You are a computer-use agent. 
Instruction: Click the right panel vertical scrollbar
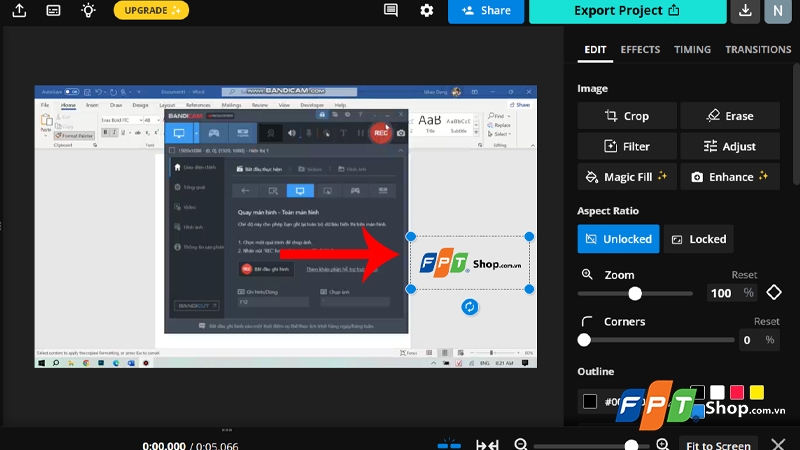[x=796, y=122]
